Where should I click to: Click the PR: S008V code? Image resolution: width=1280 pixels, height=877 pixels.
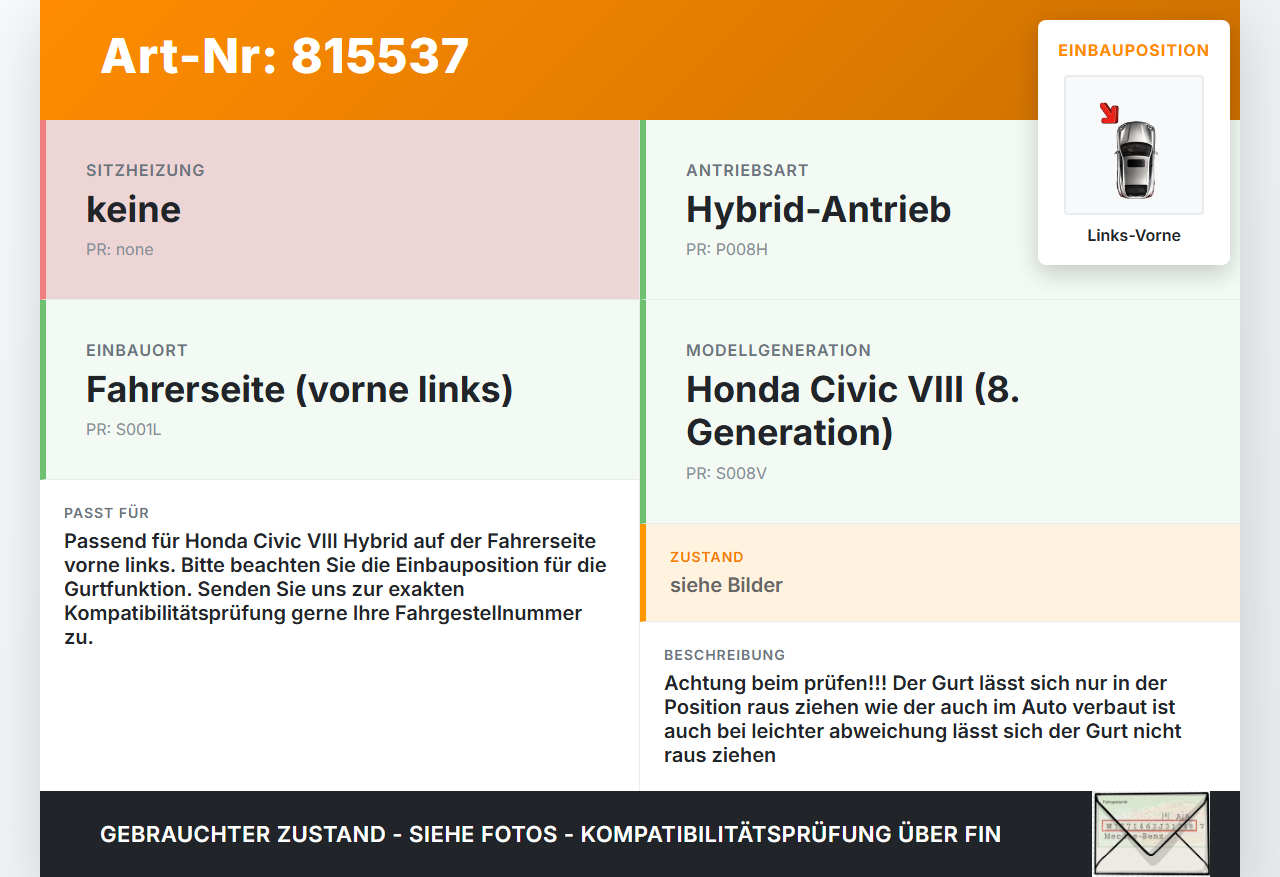(726, 473)
